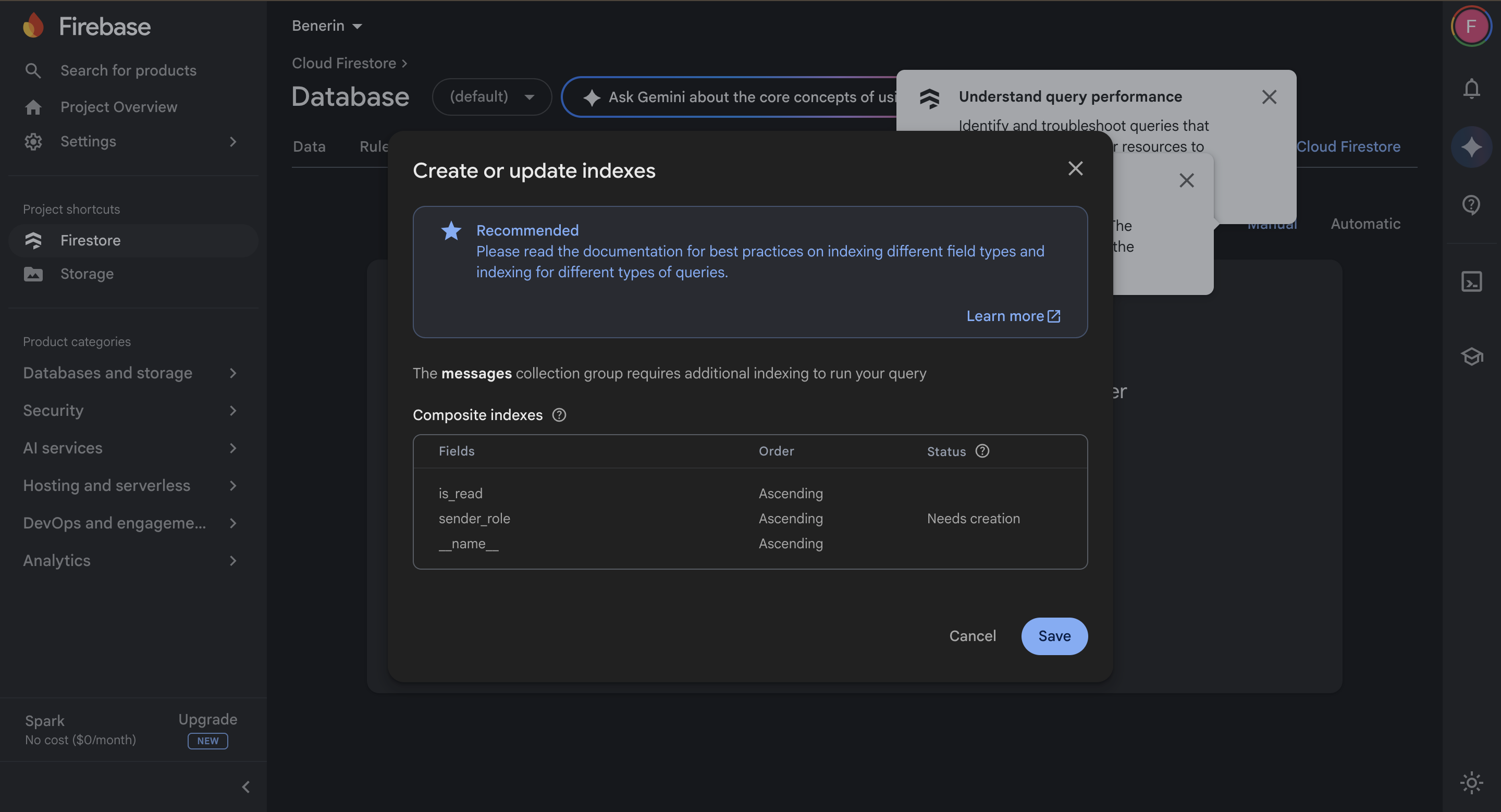Click the __name__ field name
1501x812 pixels.
point(469,544)
